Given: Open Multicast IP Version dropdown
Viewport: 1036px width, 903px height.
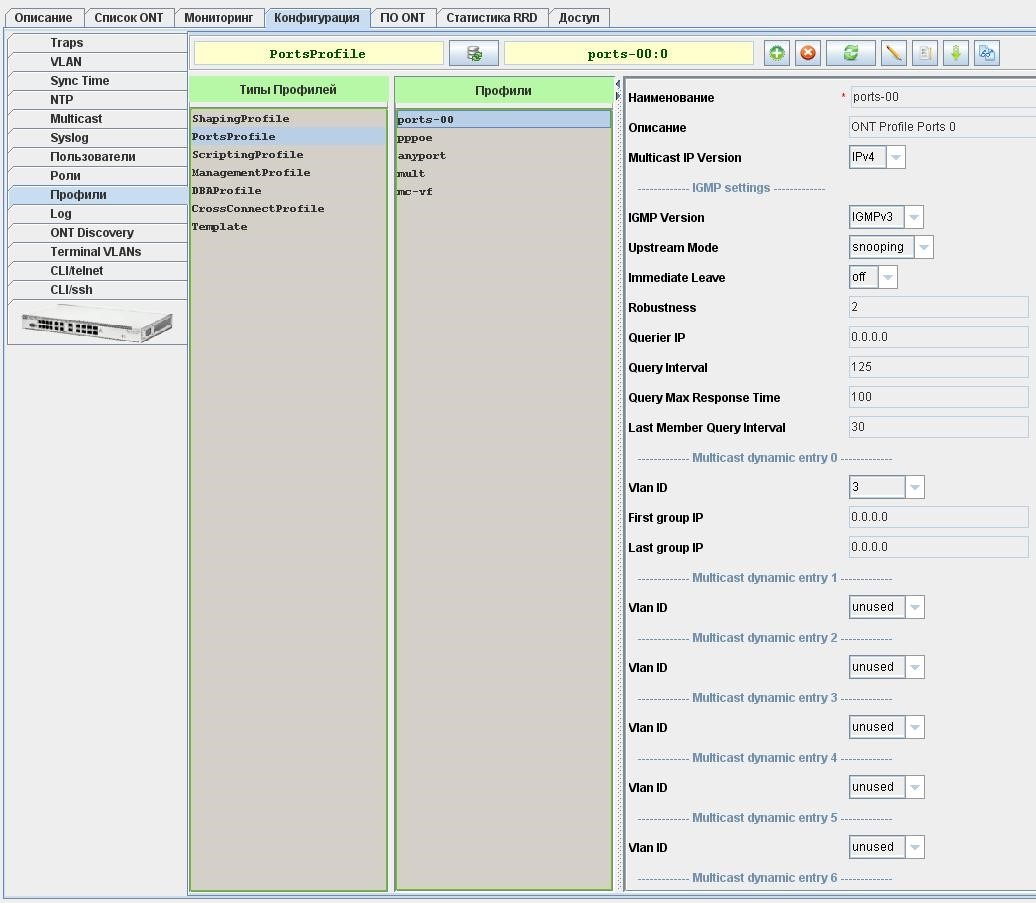Looking at the screenshot, I should tap(896, 157).
